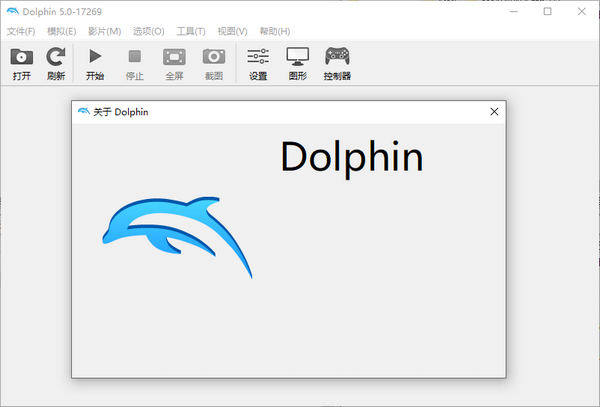Screen dimensions: 600x407
Task: Close the 关于 Dolphin dialog
Action: (494, 111)
